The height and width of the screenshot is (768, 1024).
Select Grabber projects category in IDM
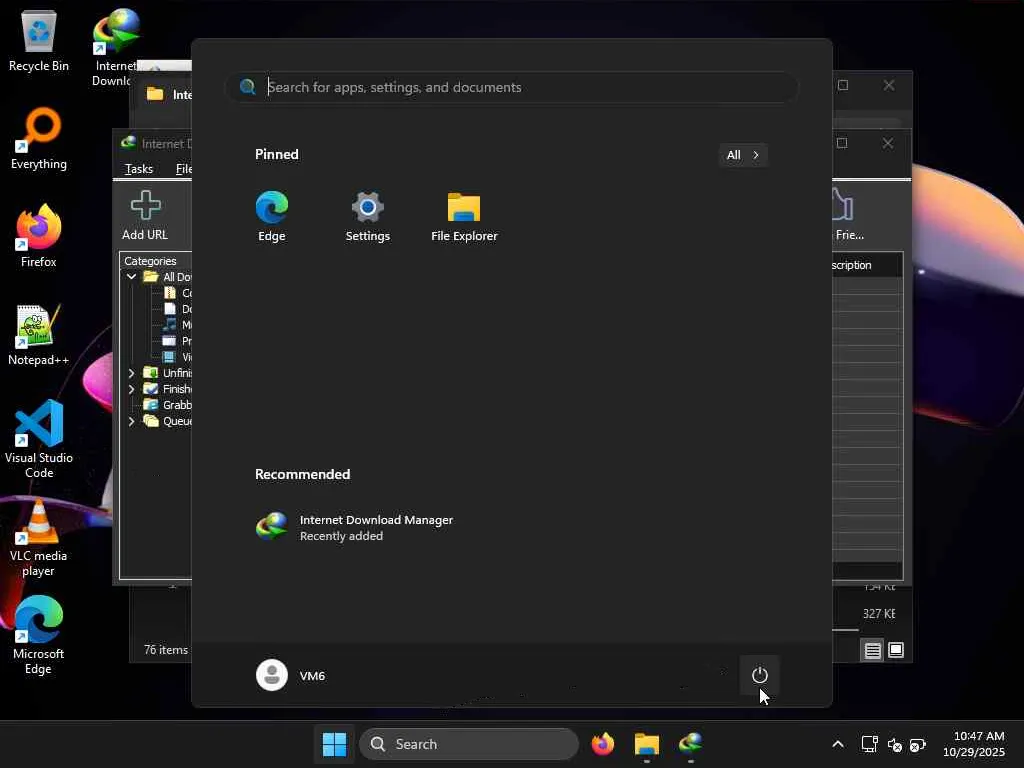167,405
